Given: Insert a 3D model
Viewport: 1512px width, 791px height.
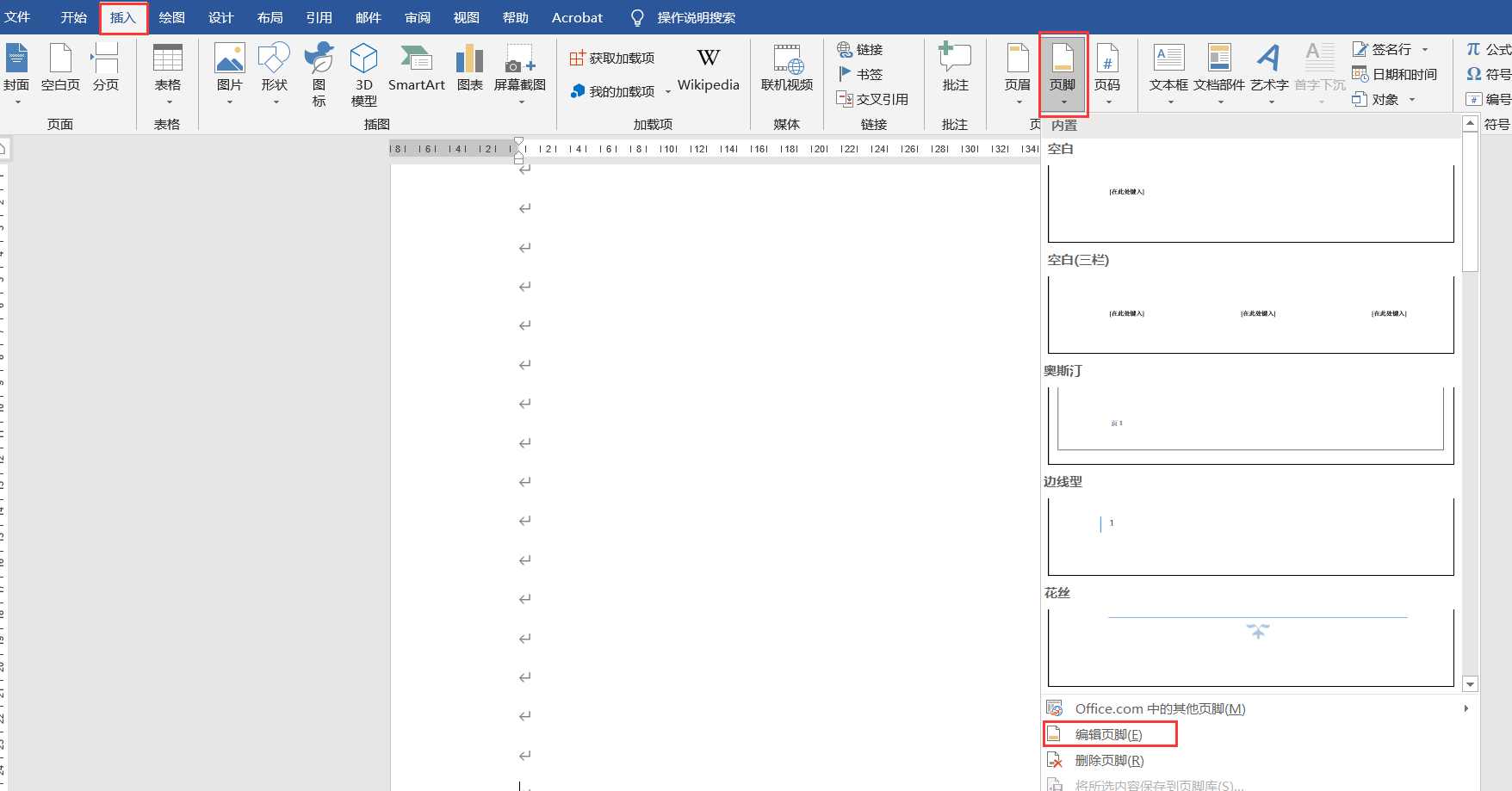Looking at the screenshot, I should 363,73.
